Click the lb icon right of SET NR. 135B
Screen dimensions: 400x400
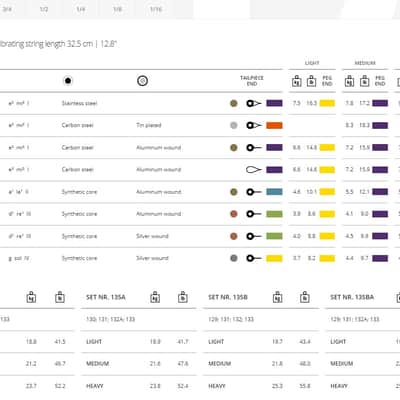click(305, 297)
